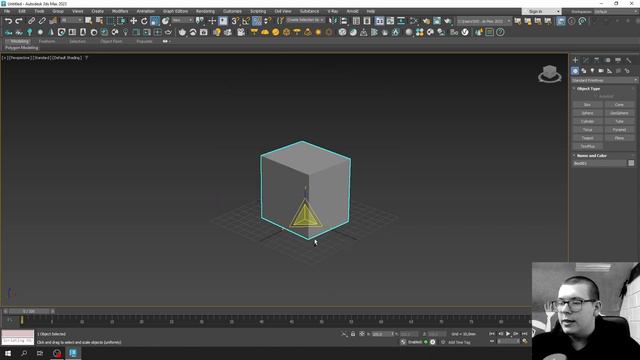The image size is (640, 360).
Task: Open the Utilities wrench tab
Action: click(629, 60)
